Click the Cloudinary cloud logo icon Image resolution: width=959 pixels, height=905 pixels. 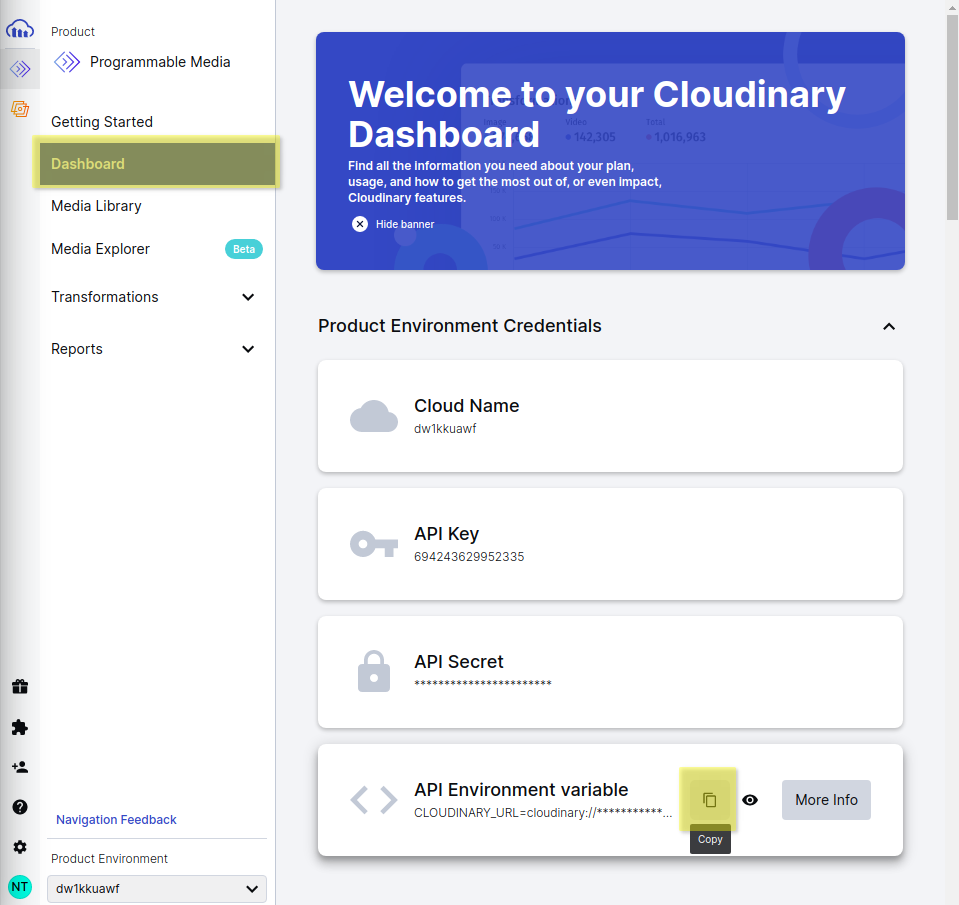pyautogui.click(x=20, y=29)
